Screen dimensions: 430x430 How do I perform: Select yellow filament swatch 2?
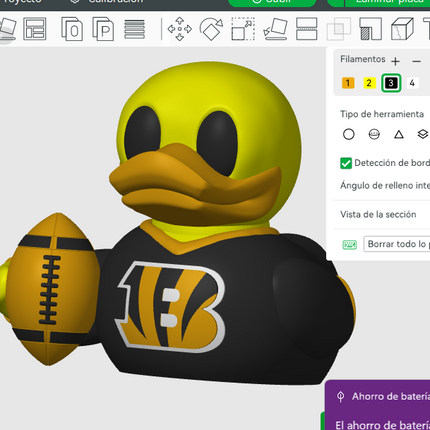click(x=369, y=83)
